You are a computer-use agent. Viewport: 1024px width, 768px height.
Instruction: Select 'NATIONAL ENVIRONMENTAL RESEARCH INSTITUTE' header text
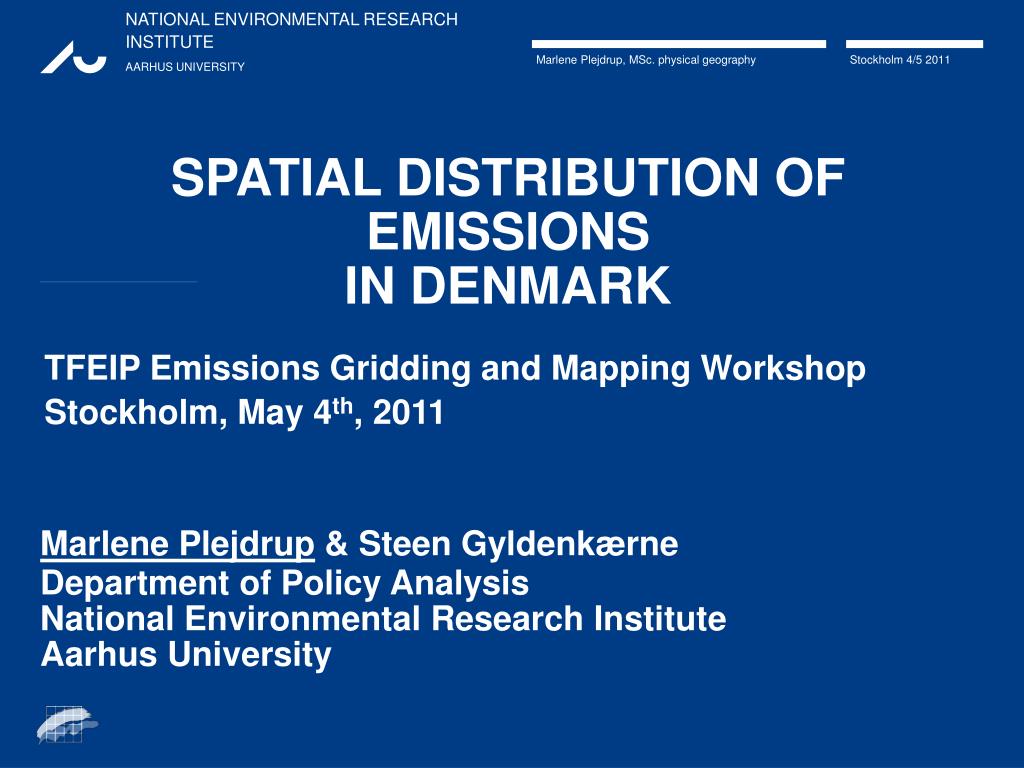click(x=291, y=30)
